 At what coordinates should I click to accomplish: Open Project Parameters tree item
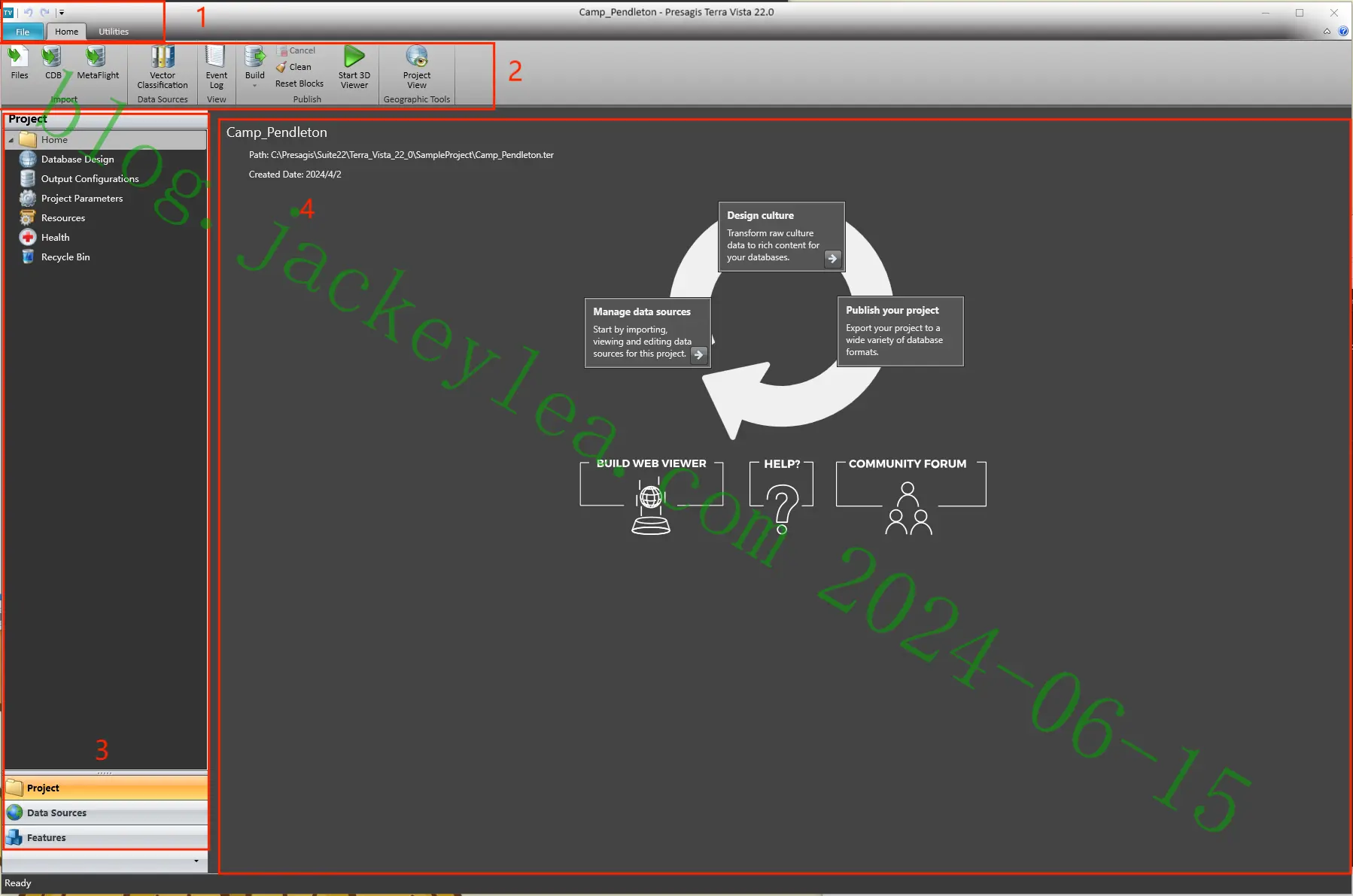(x=82, y=199)
